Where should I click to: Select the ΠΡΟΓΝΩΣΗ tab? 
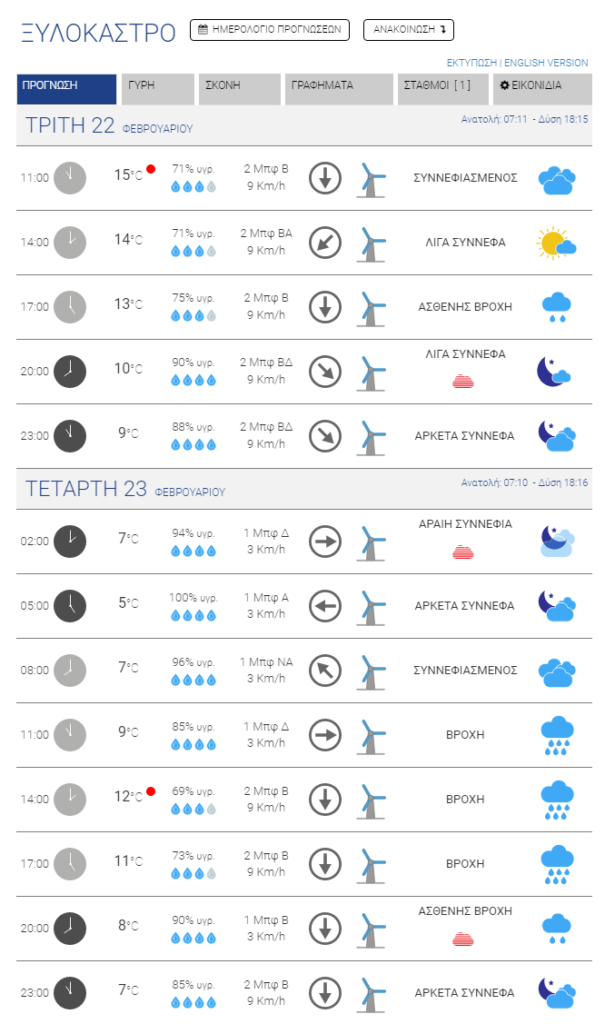pyautogui.click(x=67, y=89)
